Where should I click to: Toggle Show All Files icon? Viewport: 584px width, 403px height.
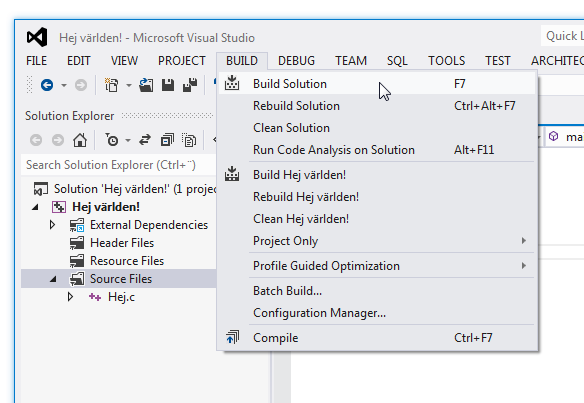[x=189, y=140]
